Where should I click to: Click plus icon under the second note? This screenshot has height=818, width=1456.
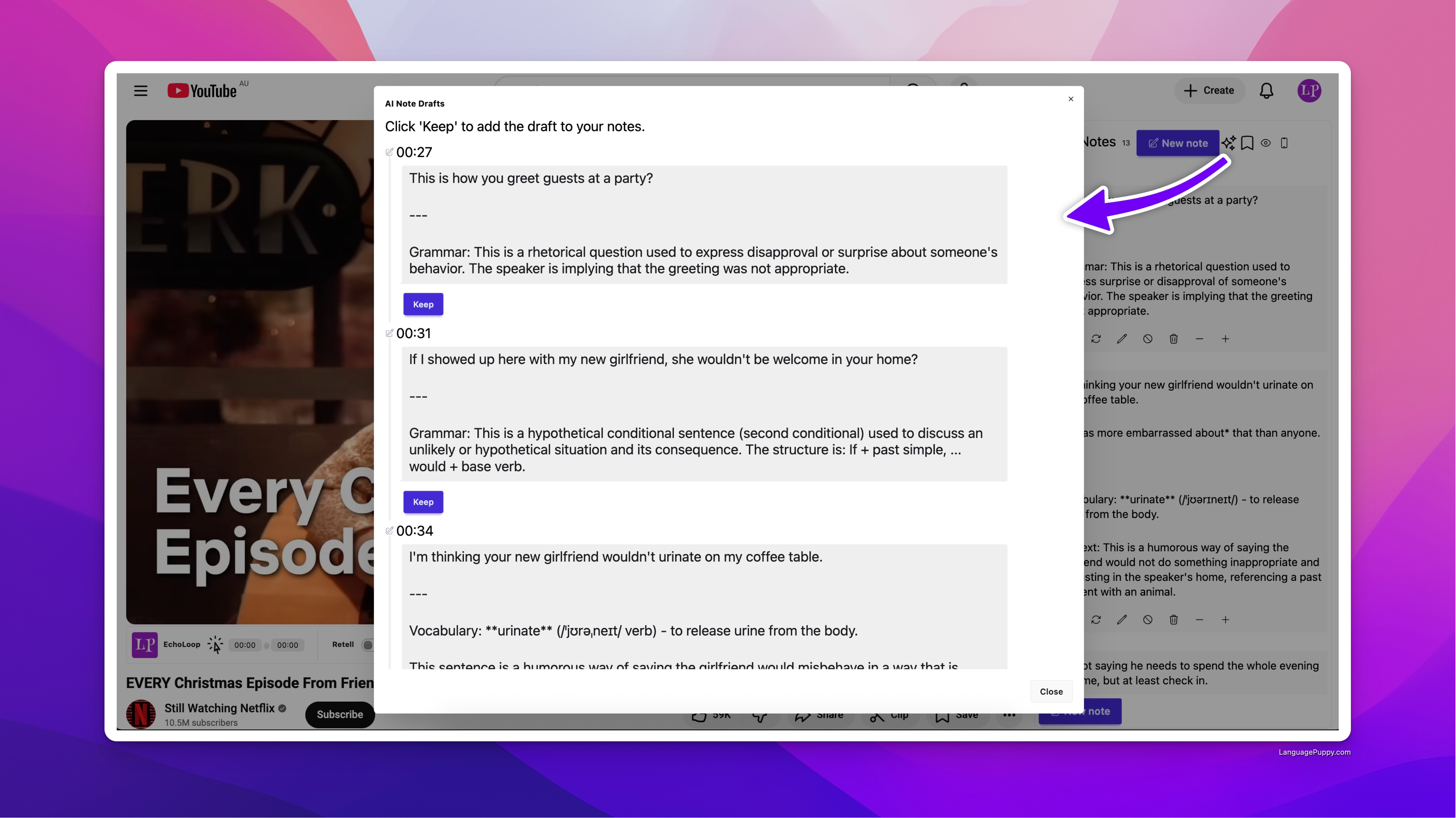1225,620
